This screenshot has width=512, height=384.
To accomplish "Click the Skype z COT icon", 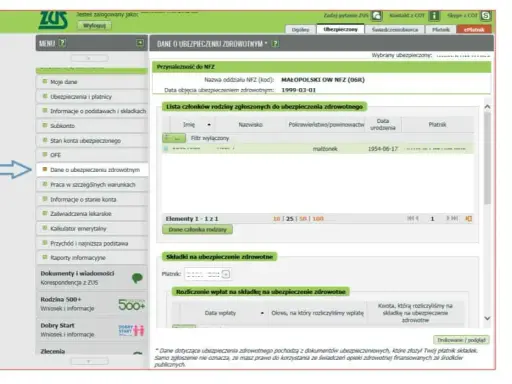I will (x=486, y=15).
